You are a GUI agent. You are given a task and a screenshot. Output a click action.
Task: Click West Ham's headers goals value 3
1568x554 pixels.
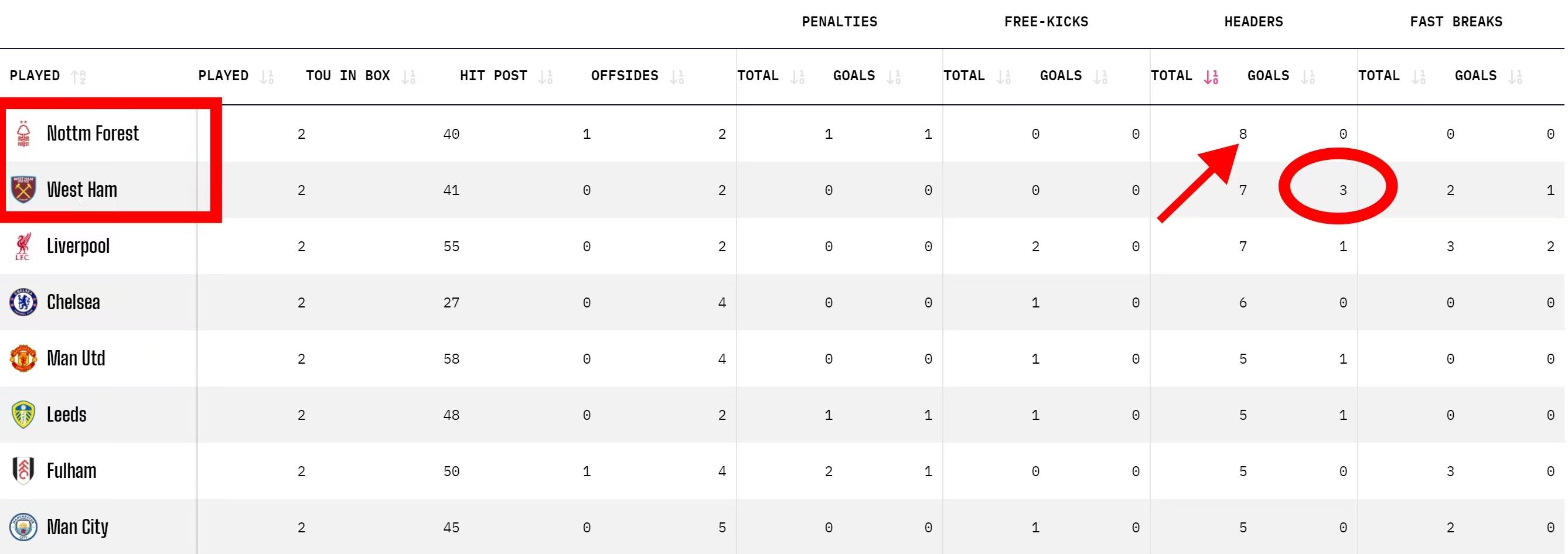click(1343, 190)
